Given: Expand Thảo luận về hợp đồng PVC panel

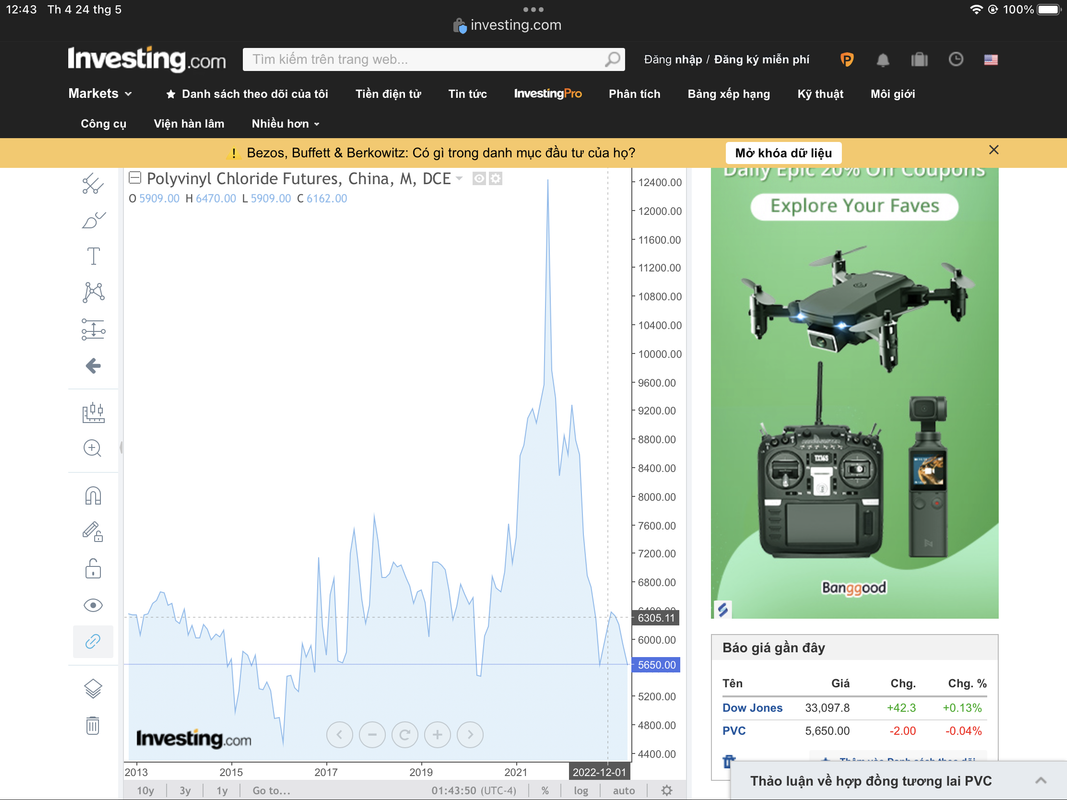Looking at the screenshot, I should [x=898, y=781].
